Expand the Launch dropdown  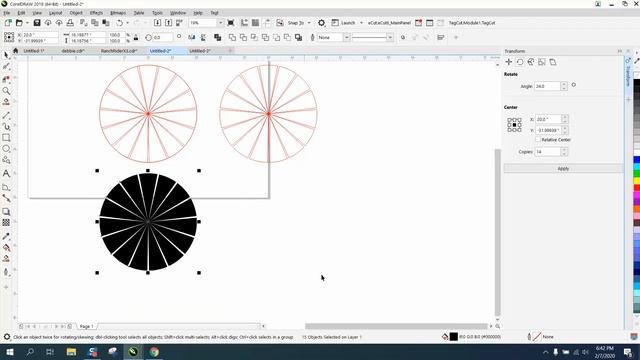pos(361,23)
